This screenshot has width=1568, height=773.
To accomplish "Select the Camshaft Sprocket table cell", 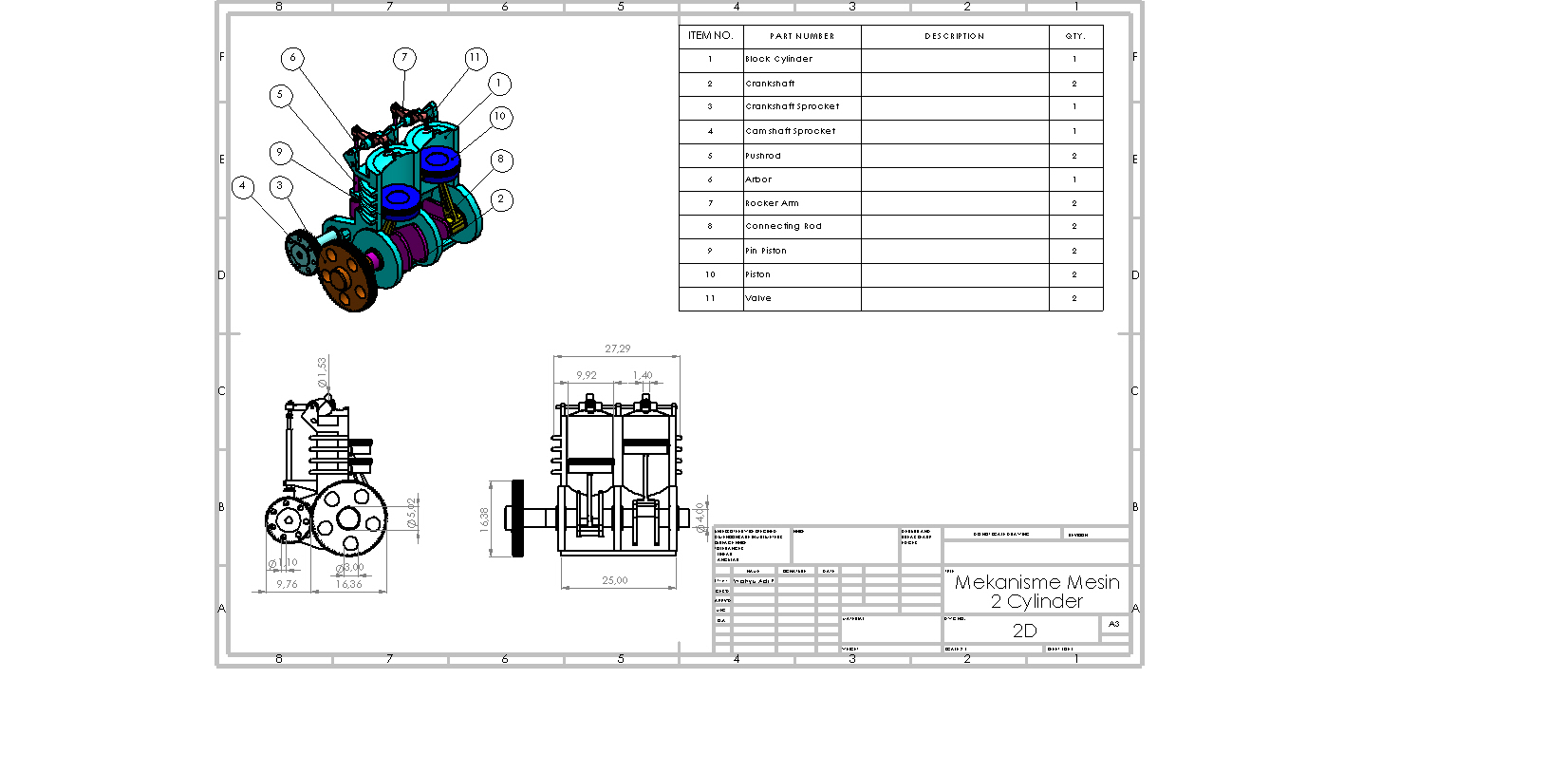I will [x=802, y=131].
